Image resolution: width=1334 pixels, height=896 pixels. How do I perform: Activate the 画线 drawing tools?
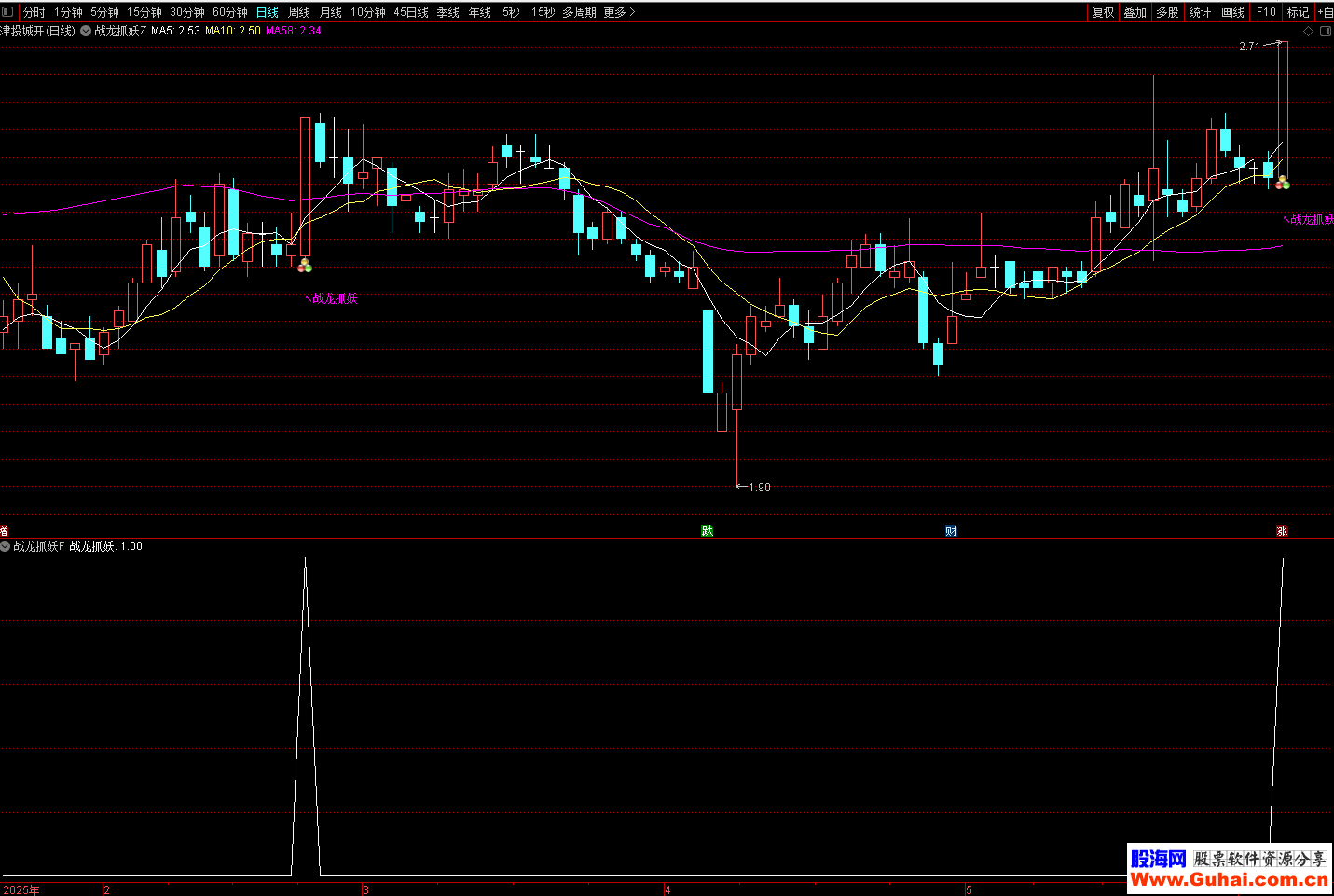coord(1233,12)
